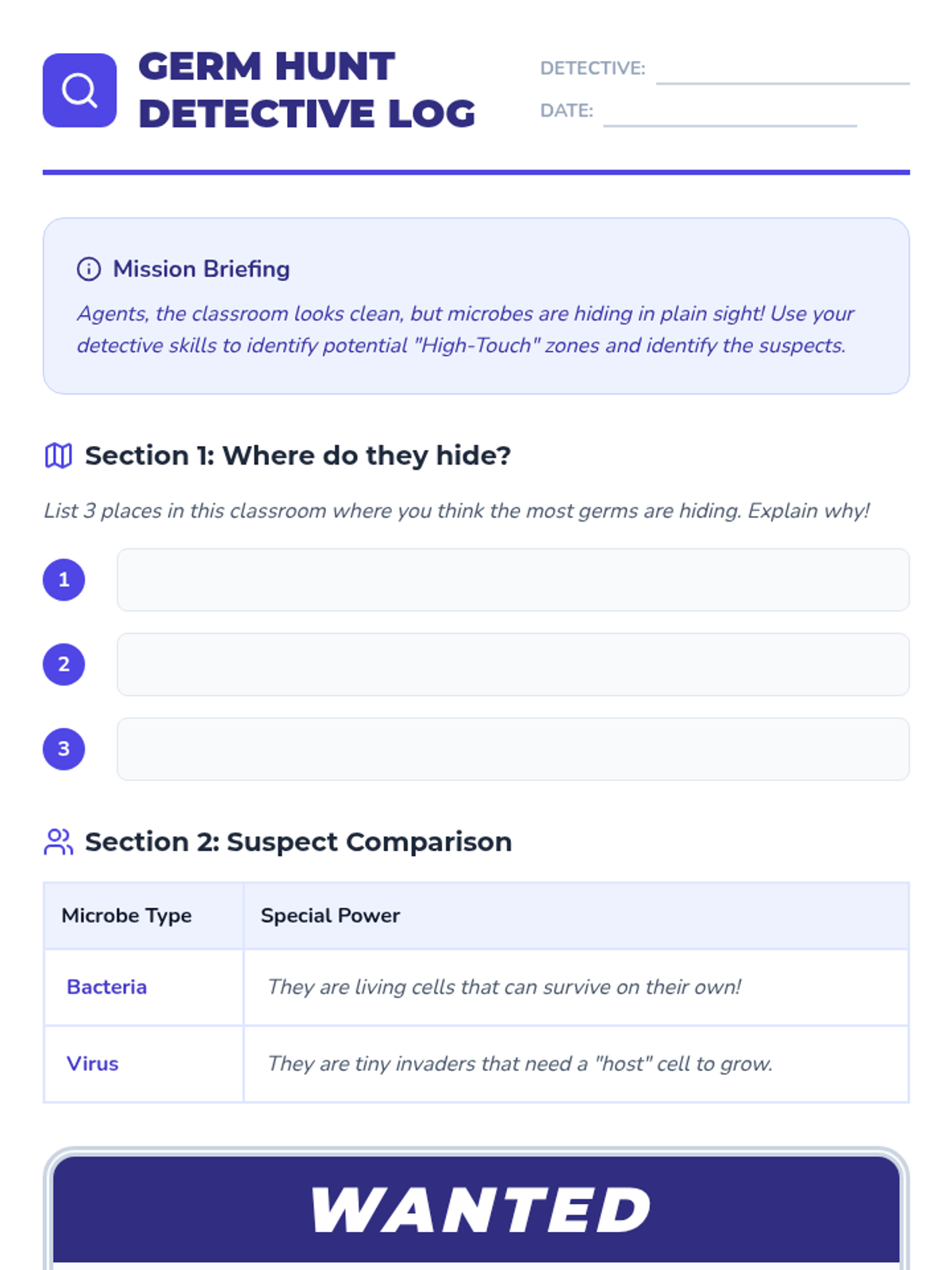Click the people icon beside Section 2
The height and width of the screenshot is (1270, 952).
tap(59, 841)
